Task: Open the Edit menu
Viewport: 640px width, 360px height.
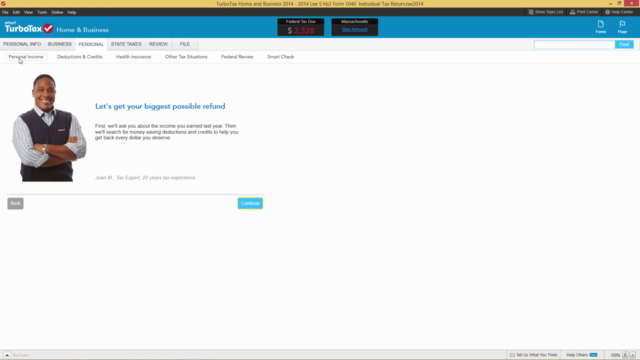Action: pos(16,12)
